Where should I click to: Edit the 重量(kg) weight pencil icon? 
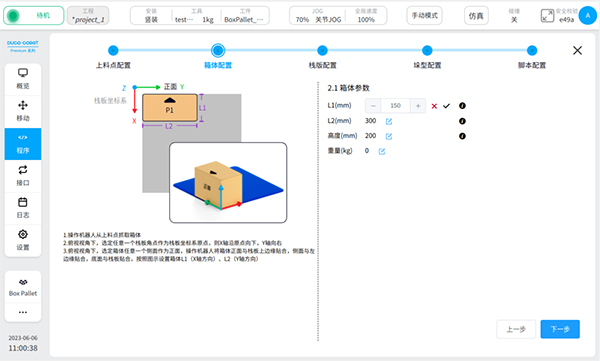coord(382,151)
